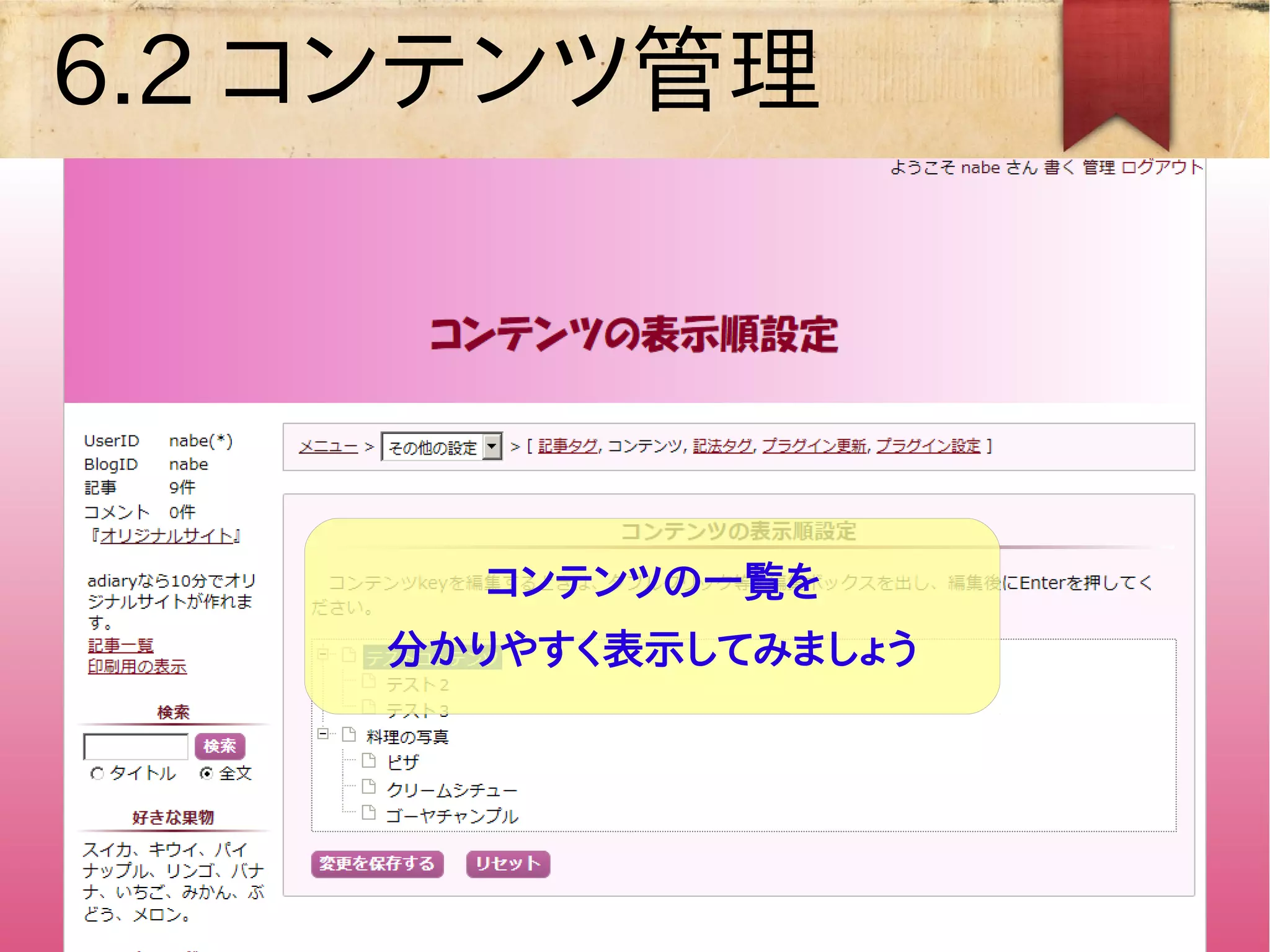Select the タイトル search radio button

pyautogui.click(x=97, y=773)
